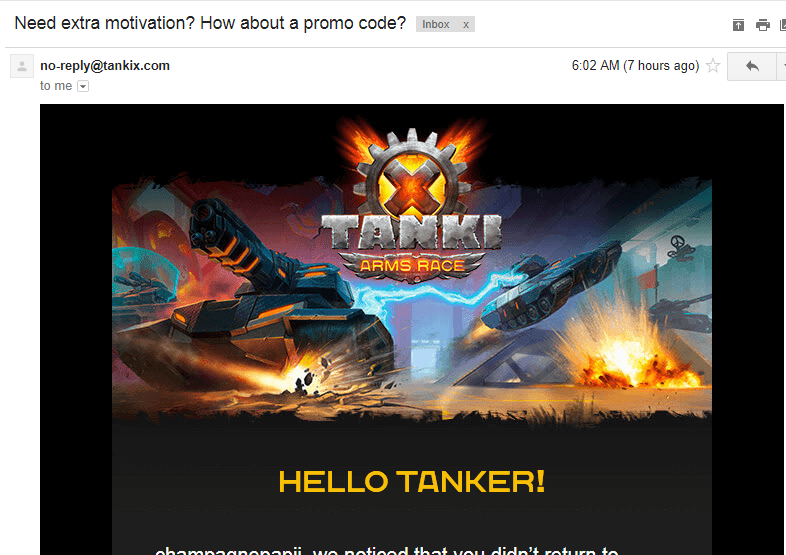This screenshot has width=786, height=555.
Task: Click the expand all icon with up arrow
Action: (738, 25)
